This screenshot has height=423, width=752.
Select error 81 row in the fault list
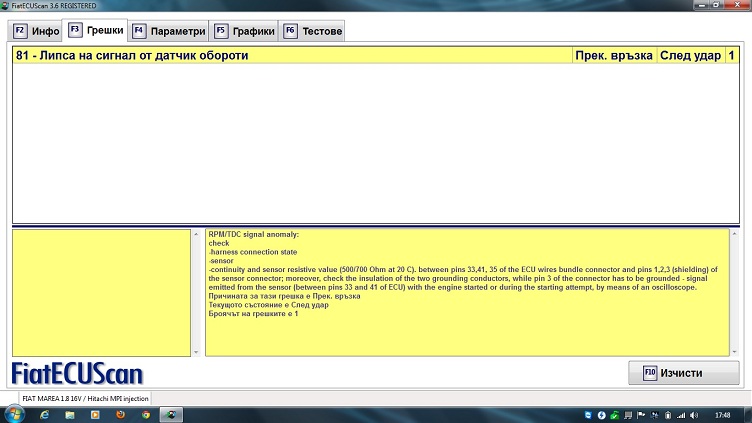click(x=290, y=56)
